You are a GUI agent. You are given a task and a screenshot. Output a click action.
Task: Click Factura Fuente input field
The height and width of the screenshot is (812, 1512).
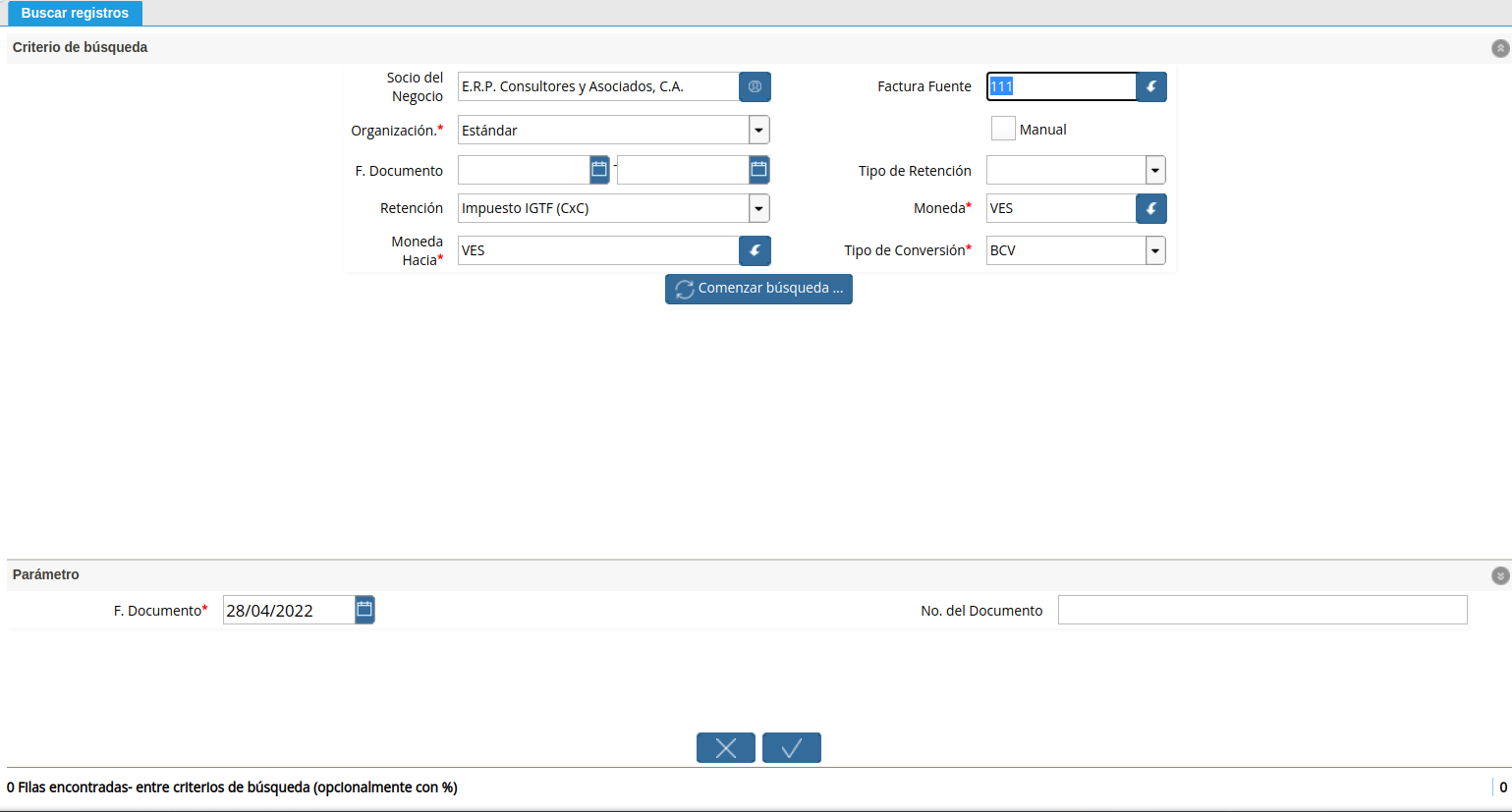[1061, 86]
